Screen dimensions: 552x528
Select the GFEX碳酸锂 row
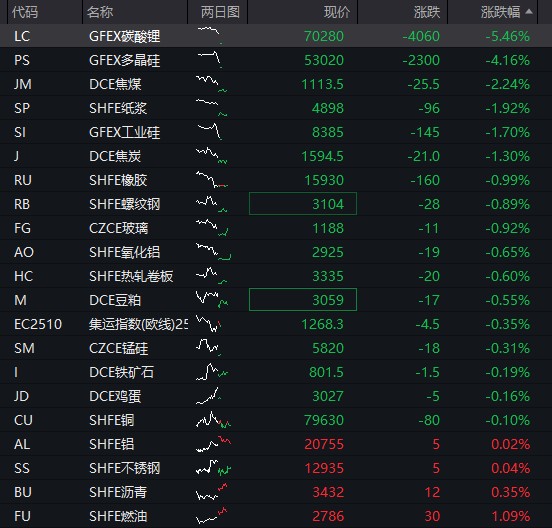(x=276, y=36)
